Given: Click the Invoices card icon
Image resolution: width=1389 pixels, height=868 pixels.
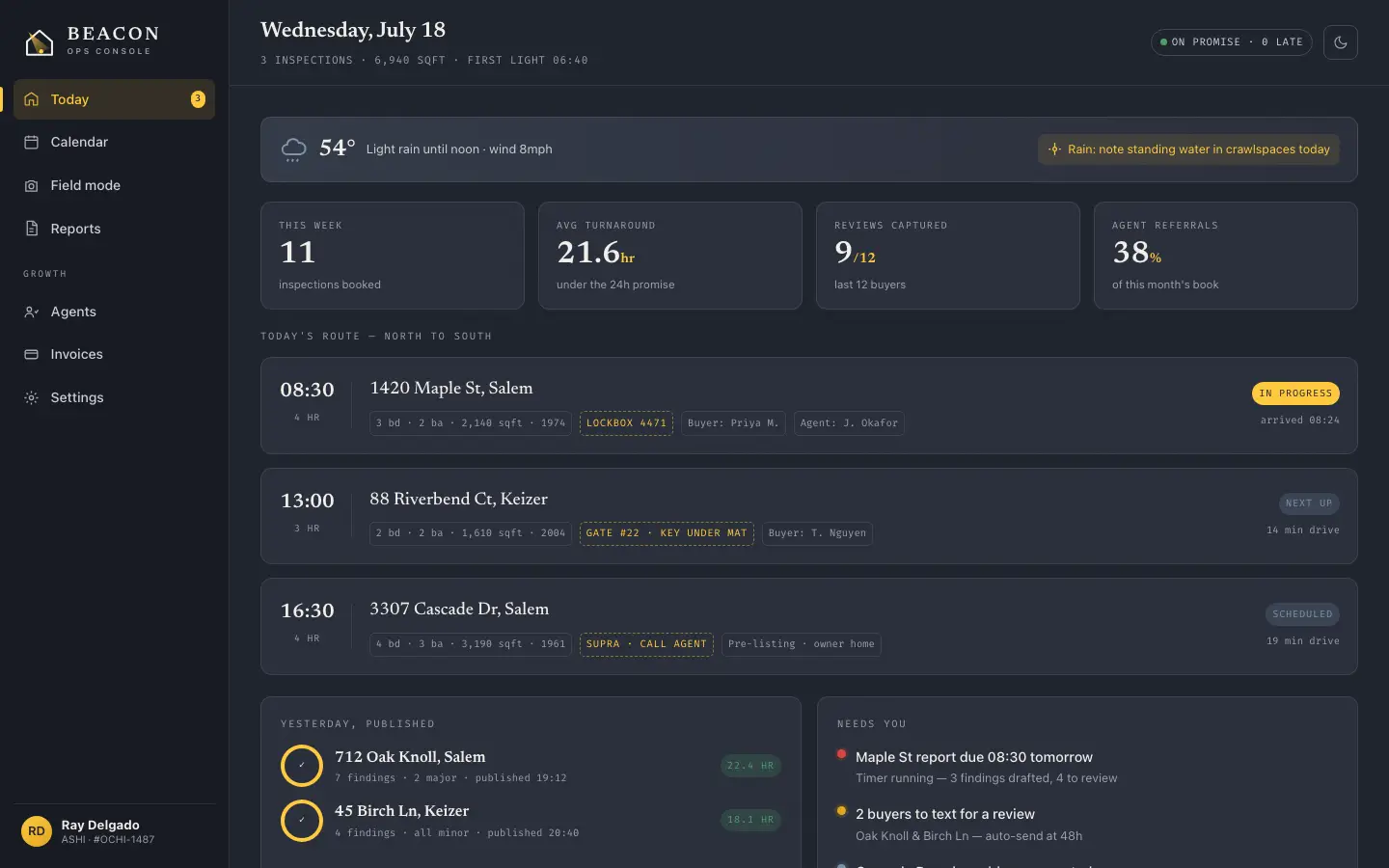Looking at the screenshot, I should coord(32,354).
